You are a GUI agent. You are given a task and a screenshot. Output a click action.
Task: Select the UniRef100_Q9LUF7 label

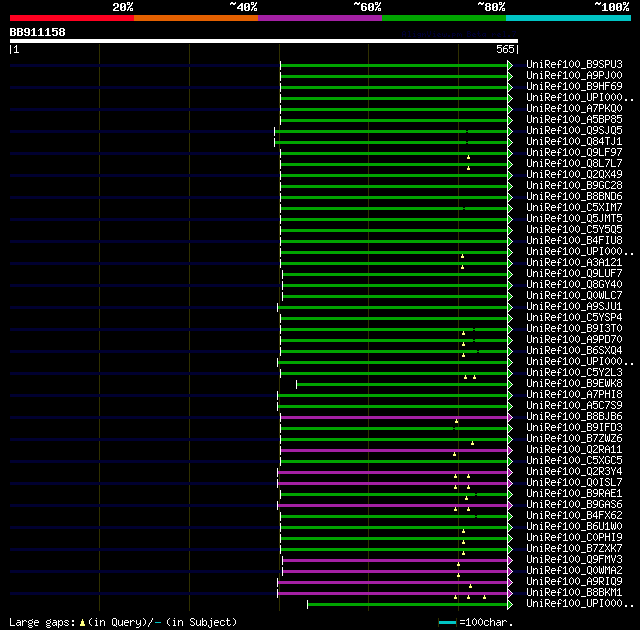[x=574, y=274]
